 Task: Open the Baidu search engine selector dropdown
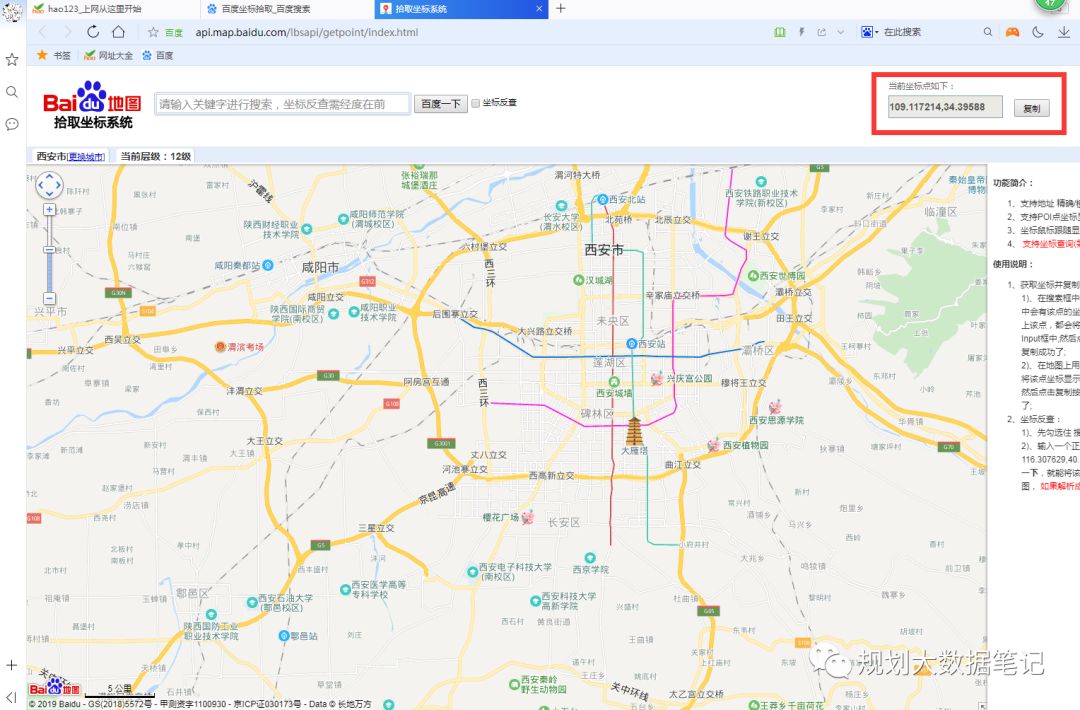coord(869,32)
